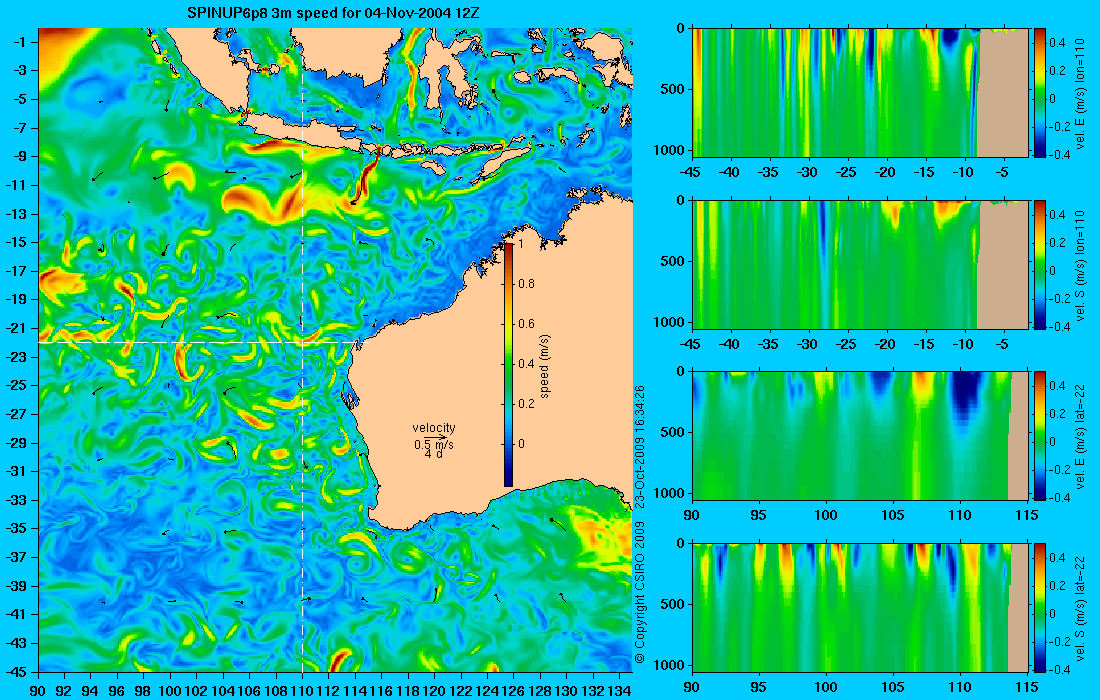The image size is (1100, 700).
Task: Click the "0.5 m/s" velocity scale arrow
Action: tap(434, 440)
